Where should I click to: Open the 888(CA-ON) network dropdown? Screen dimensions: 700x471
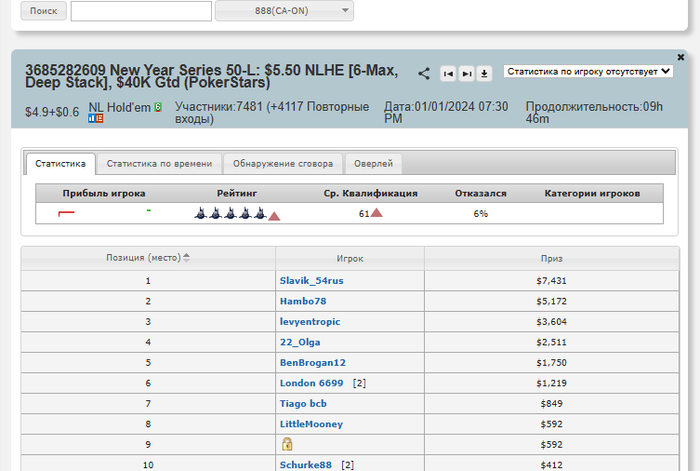(284, 11)
